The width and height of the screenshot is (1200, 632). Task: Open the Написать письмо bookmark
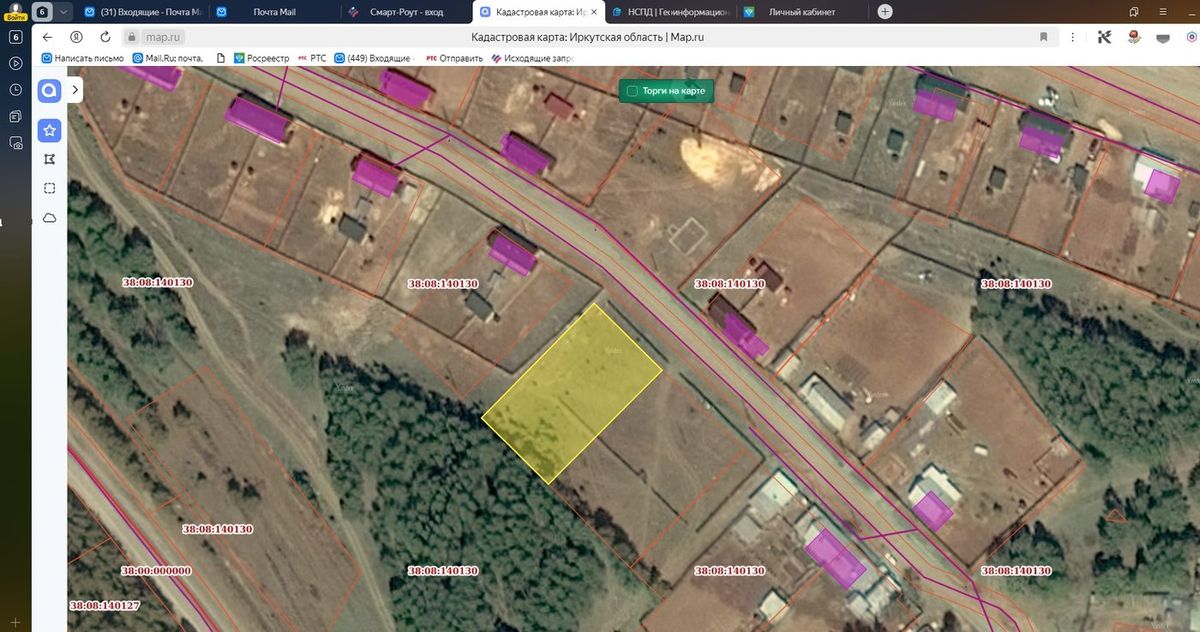coord(82,58)
